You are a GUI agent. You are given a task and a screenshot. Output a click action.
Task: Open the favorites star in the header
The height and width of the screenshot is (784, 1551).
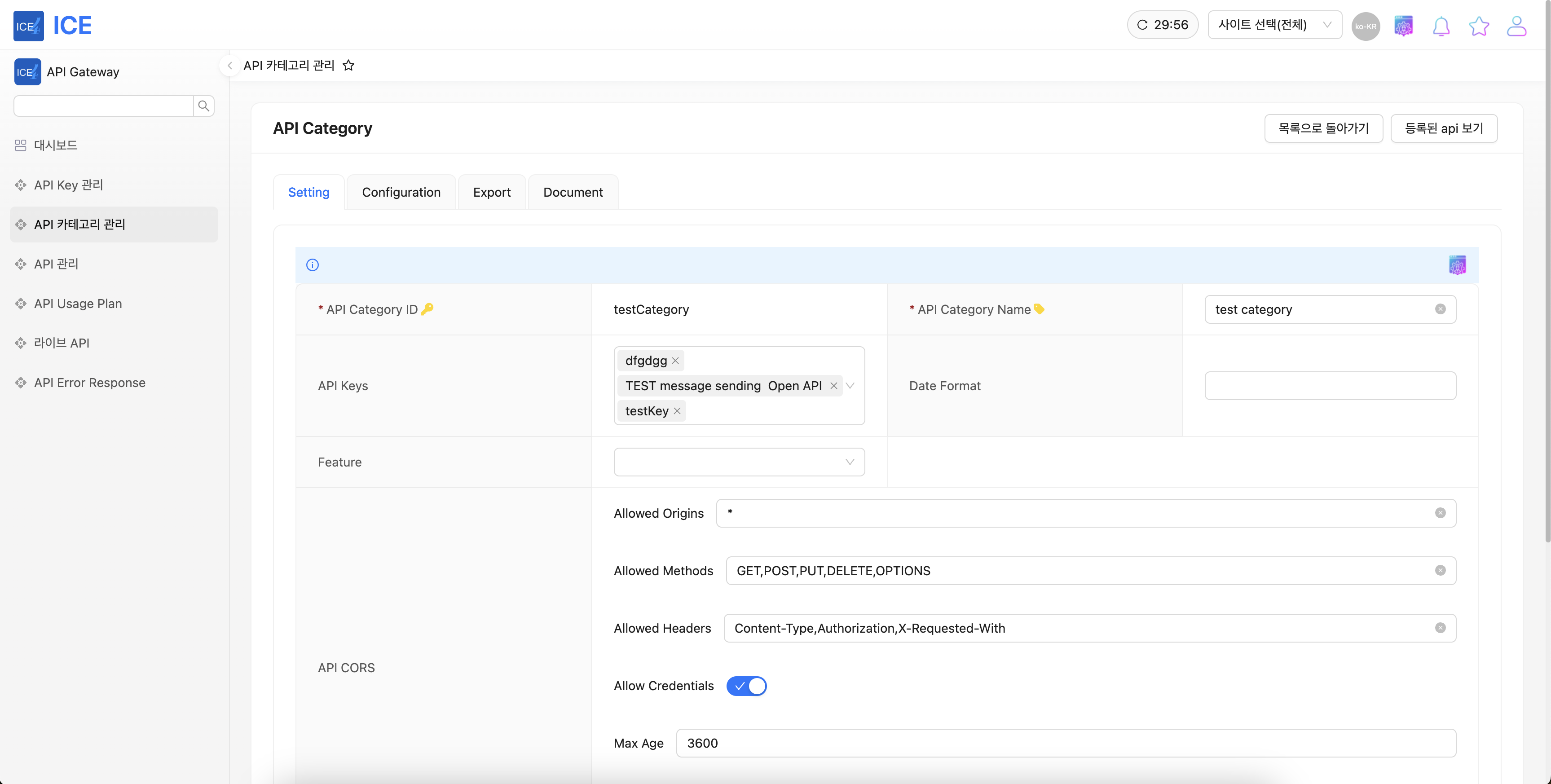(x=1479, y=26)
